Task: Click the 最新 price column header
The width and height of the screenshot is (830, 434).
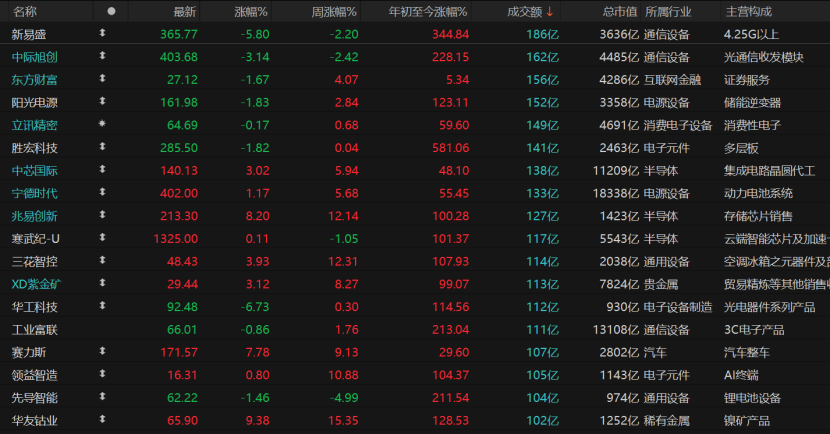Action: (185, 11)
